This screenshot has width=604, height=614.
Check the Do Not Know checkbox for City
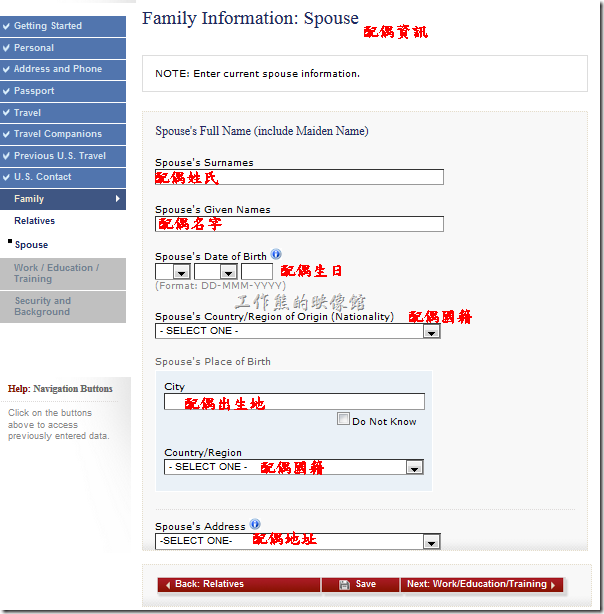[x=343, y=419]
